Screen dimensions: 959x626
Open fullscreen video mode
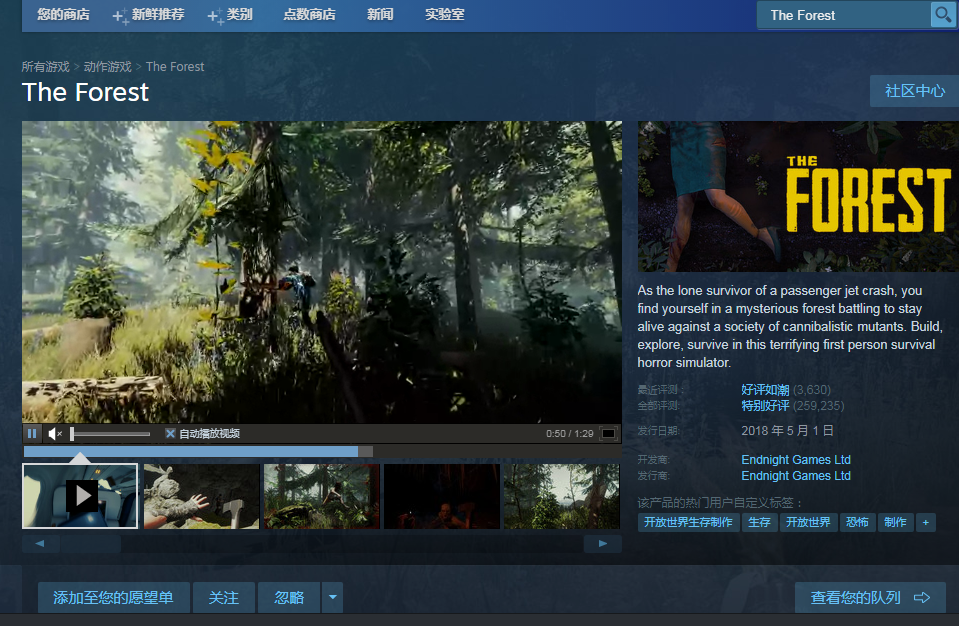(x=609, y=433)
